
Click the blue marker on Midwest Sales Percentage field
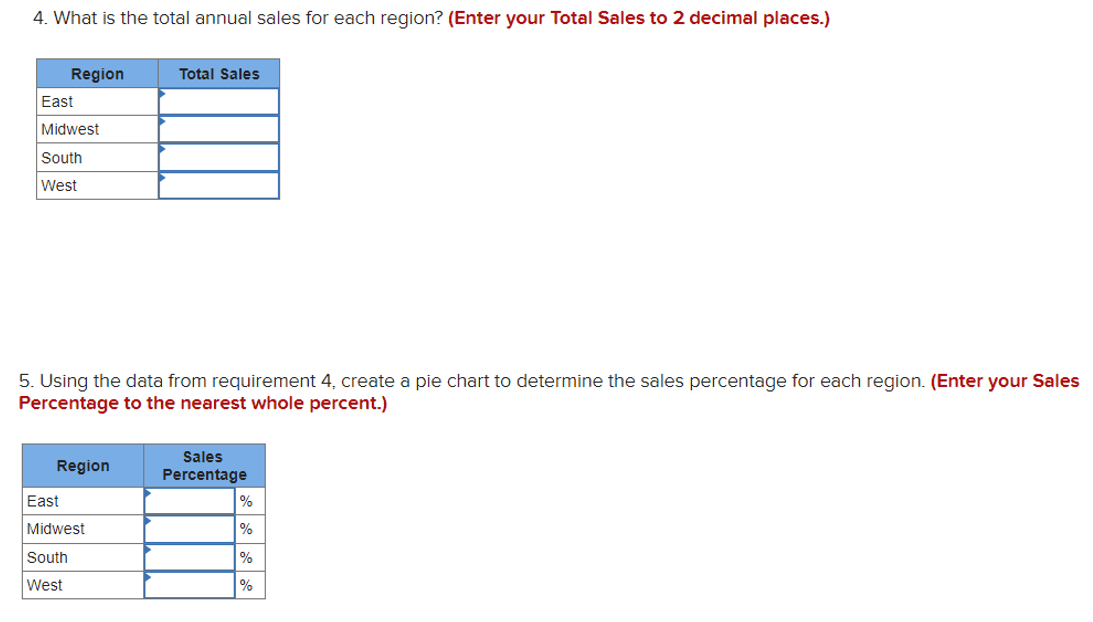click(x=148, y=522)
